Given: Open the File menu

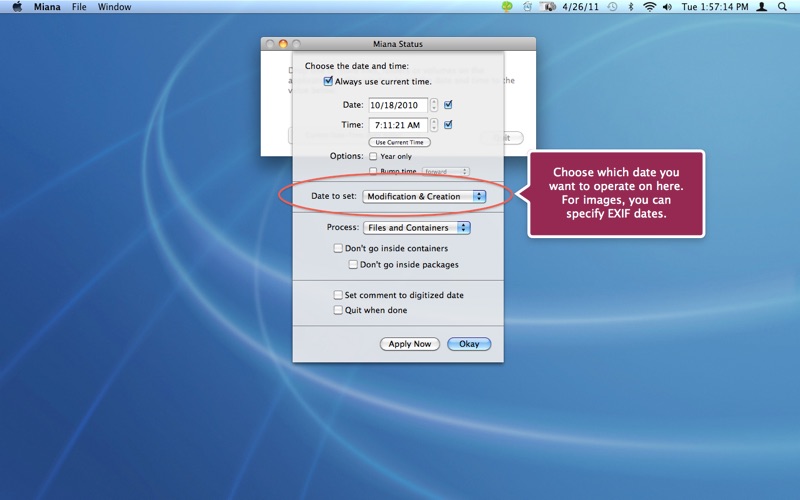Looking at the screenshot, I should pyautogui.click(x=79, y=7).
